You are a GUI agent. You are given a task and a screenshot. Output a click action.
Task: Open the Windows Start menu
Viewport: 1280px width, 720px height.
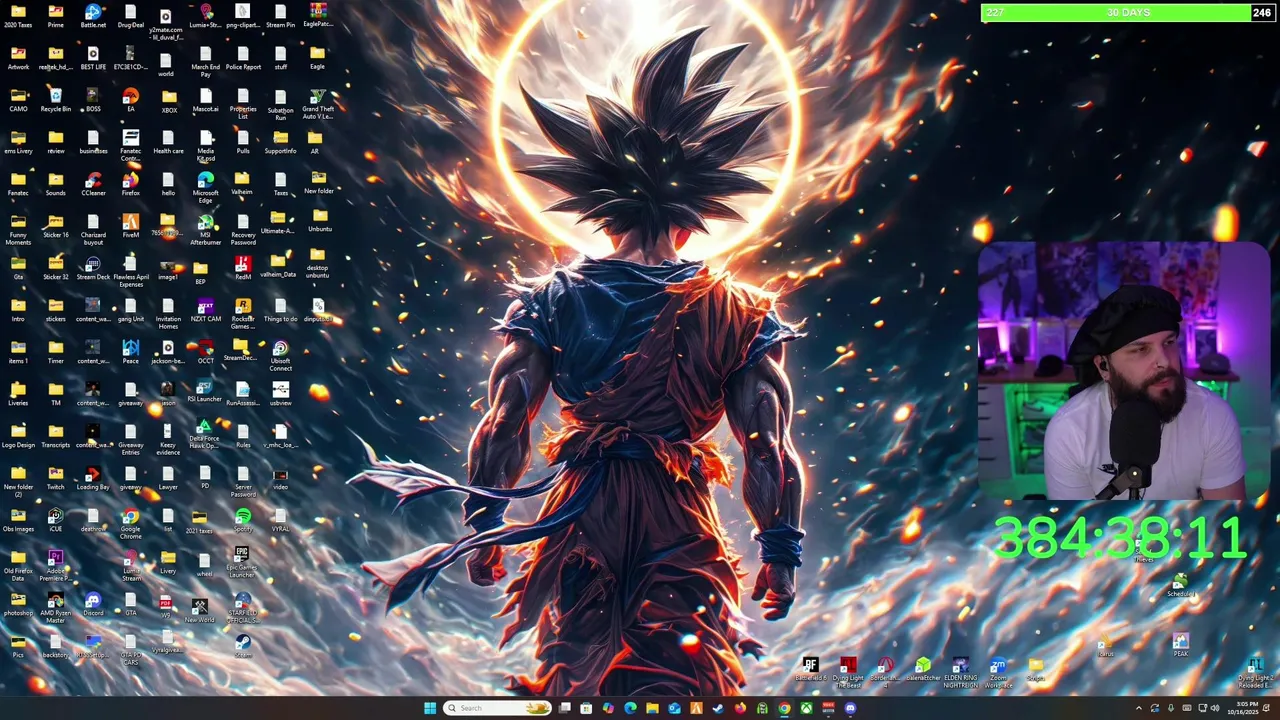[430, 708]
